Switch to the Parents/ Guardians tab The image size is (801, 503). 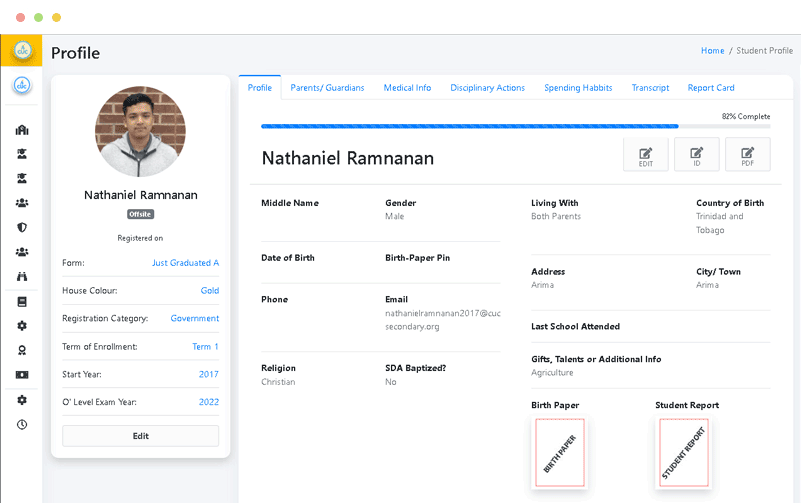[x=327, y=88]
